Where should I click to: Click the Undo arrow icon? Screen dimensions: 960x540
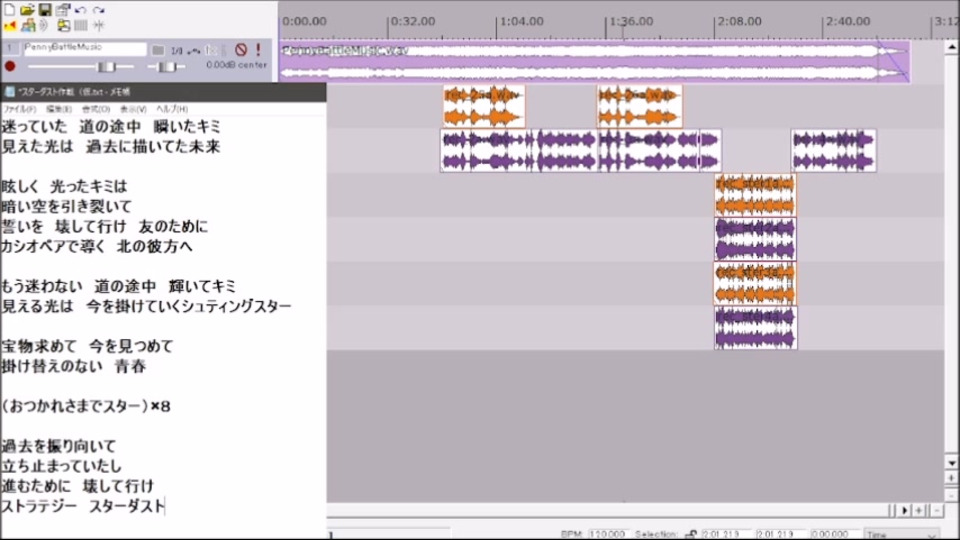point(80,10)
